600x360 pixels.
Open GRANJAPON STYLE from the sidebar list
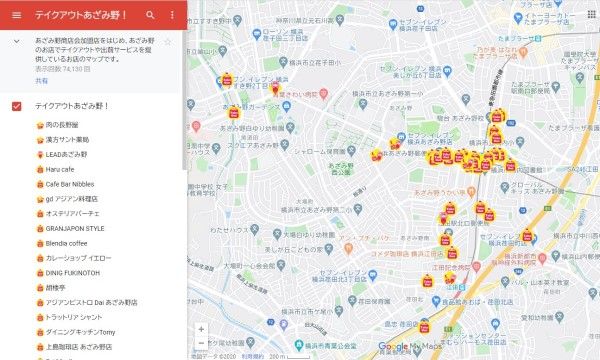coord(75,228)
